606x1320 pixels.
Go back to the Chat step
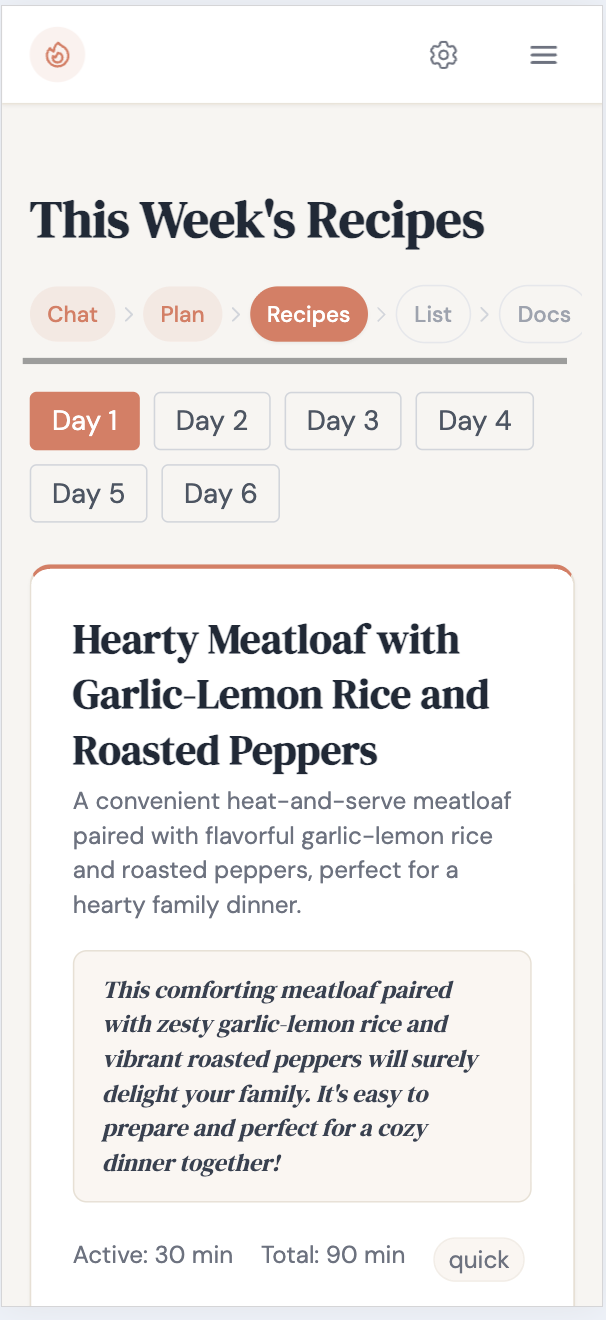72,314
